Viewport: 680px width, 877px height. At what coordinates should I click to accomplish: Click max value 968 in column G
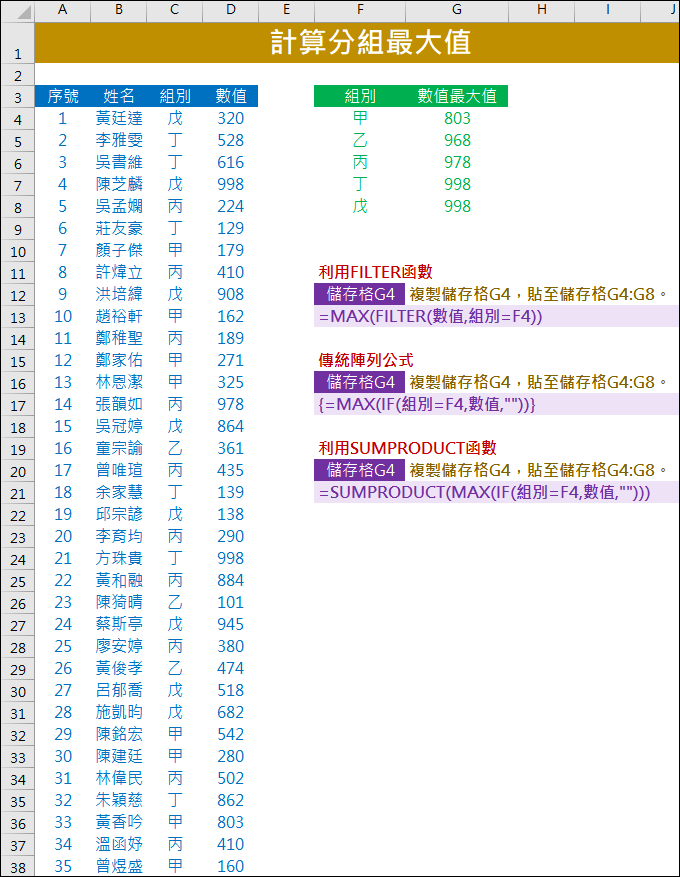pos(457,140)
